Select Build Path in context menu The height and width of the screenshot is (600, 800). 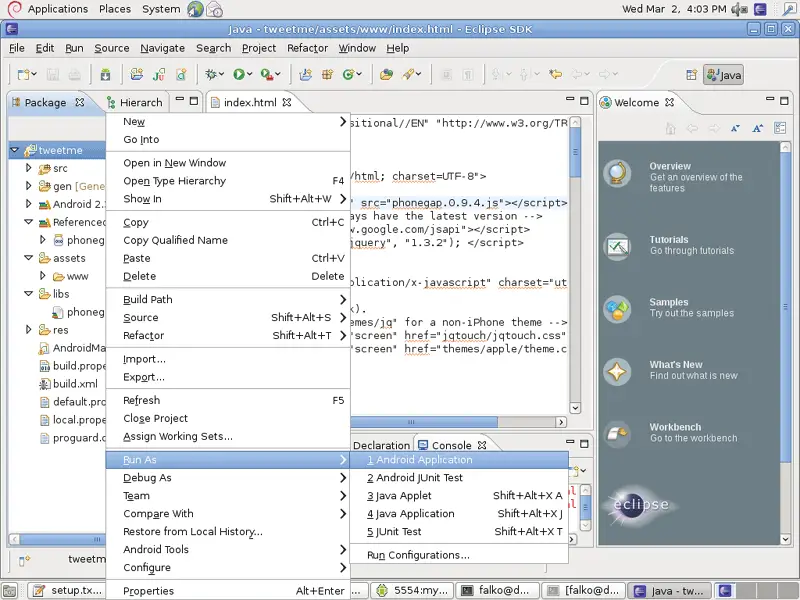(228, 299)
